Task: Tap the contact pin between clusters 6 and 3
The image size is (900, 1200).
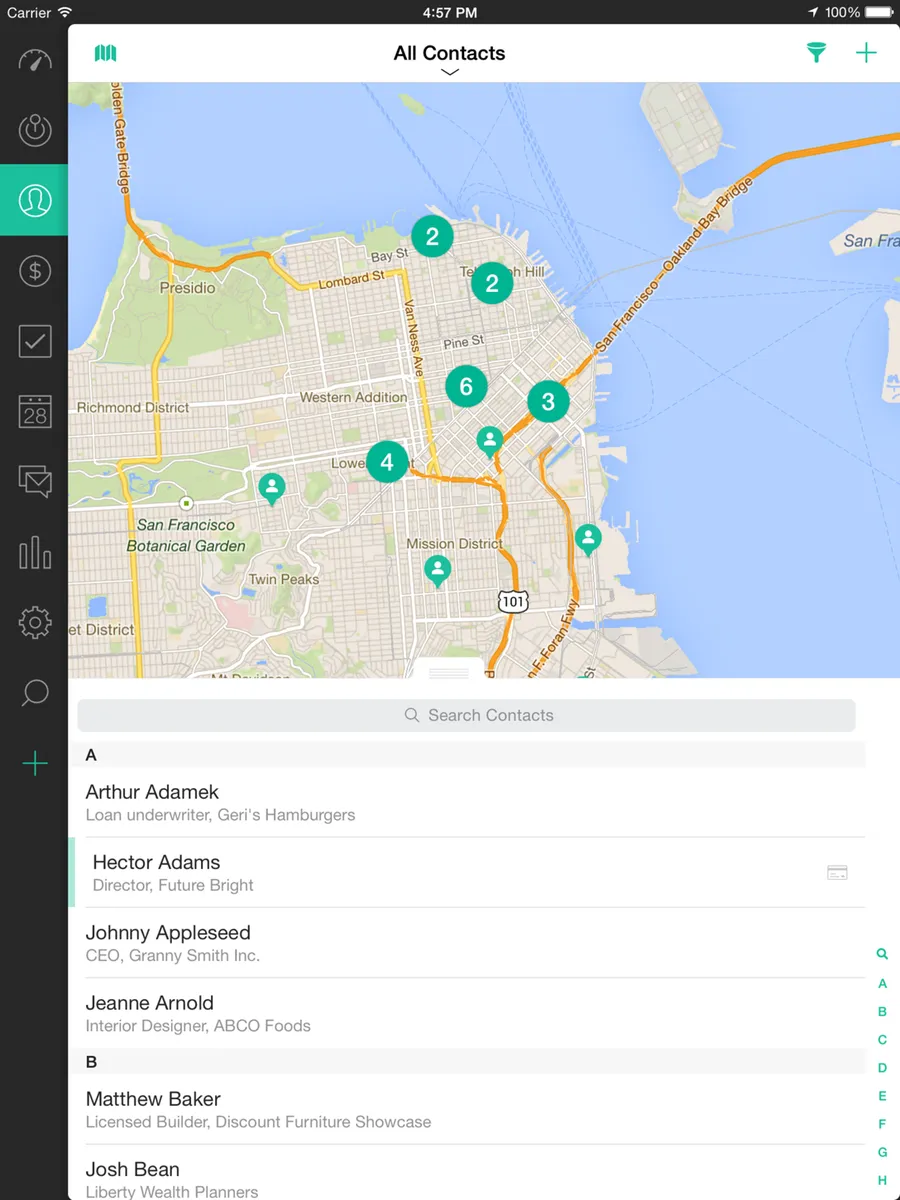Action: (489, 441)
